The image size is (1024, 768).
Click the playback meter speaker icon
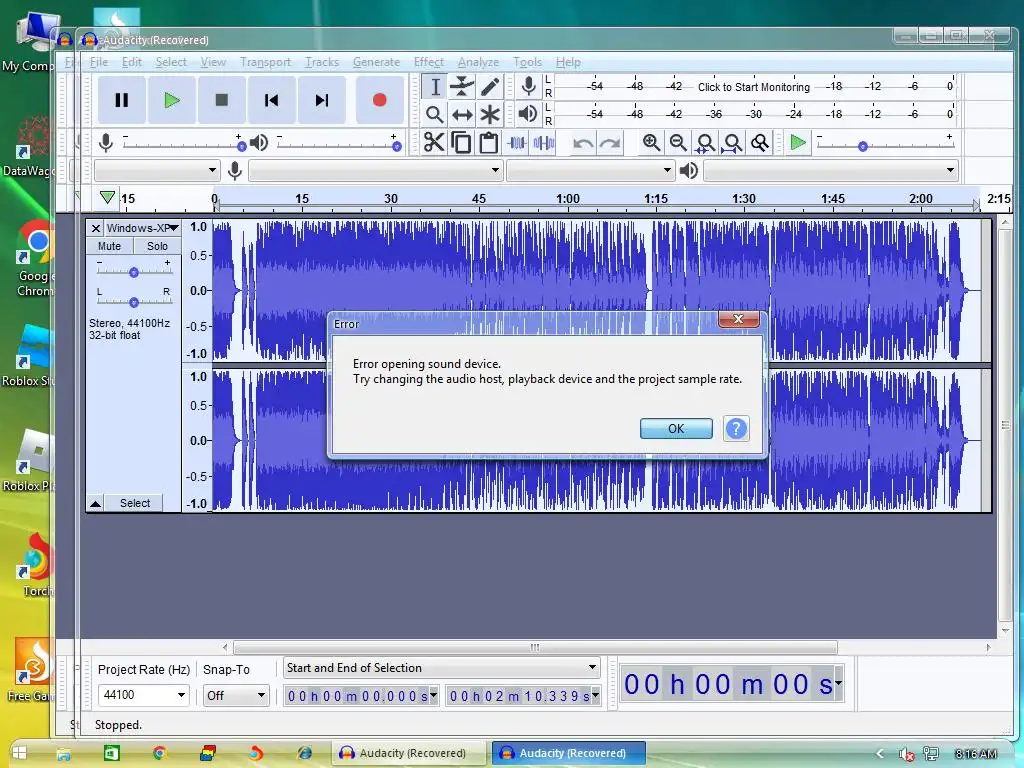click(x=528, y=114)
